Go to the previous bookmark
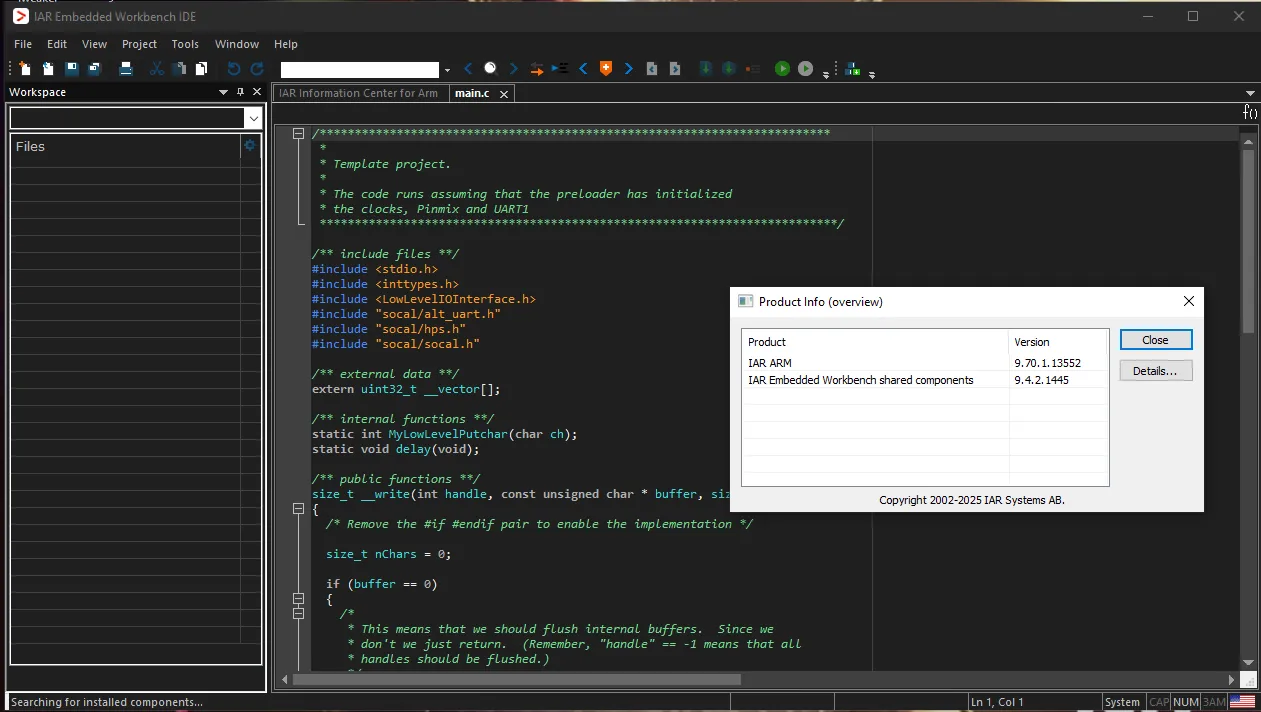This screenshot has width=1261, height=712. [583, 69]
